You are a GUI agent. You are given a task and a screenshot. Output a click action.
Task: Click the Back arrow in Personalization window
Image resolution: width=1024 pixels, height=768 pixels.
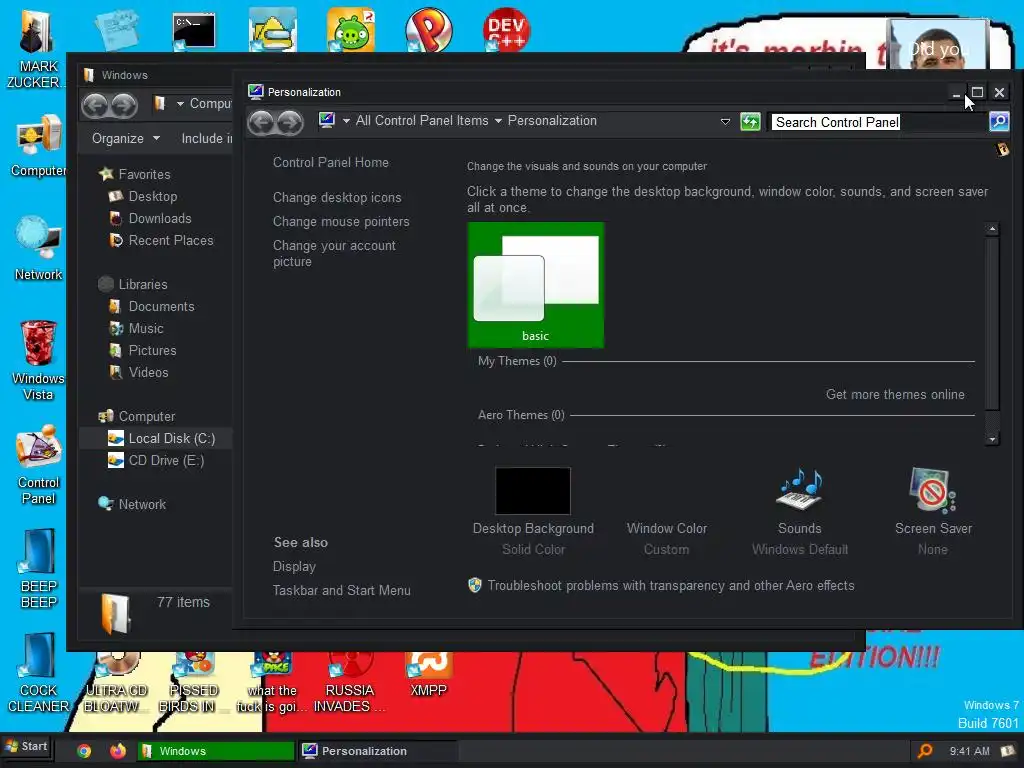point(262,122)
